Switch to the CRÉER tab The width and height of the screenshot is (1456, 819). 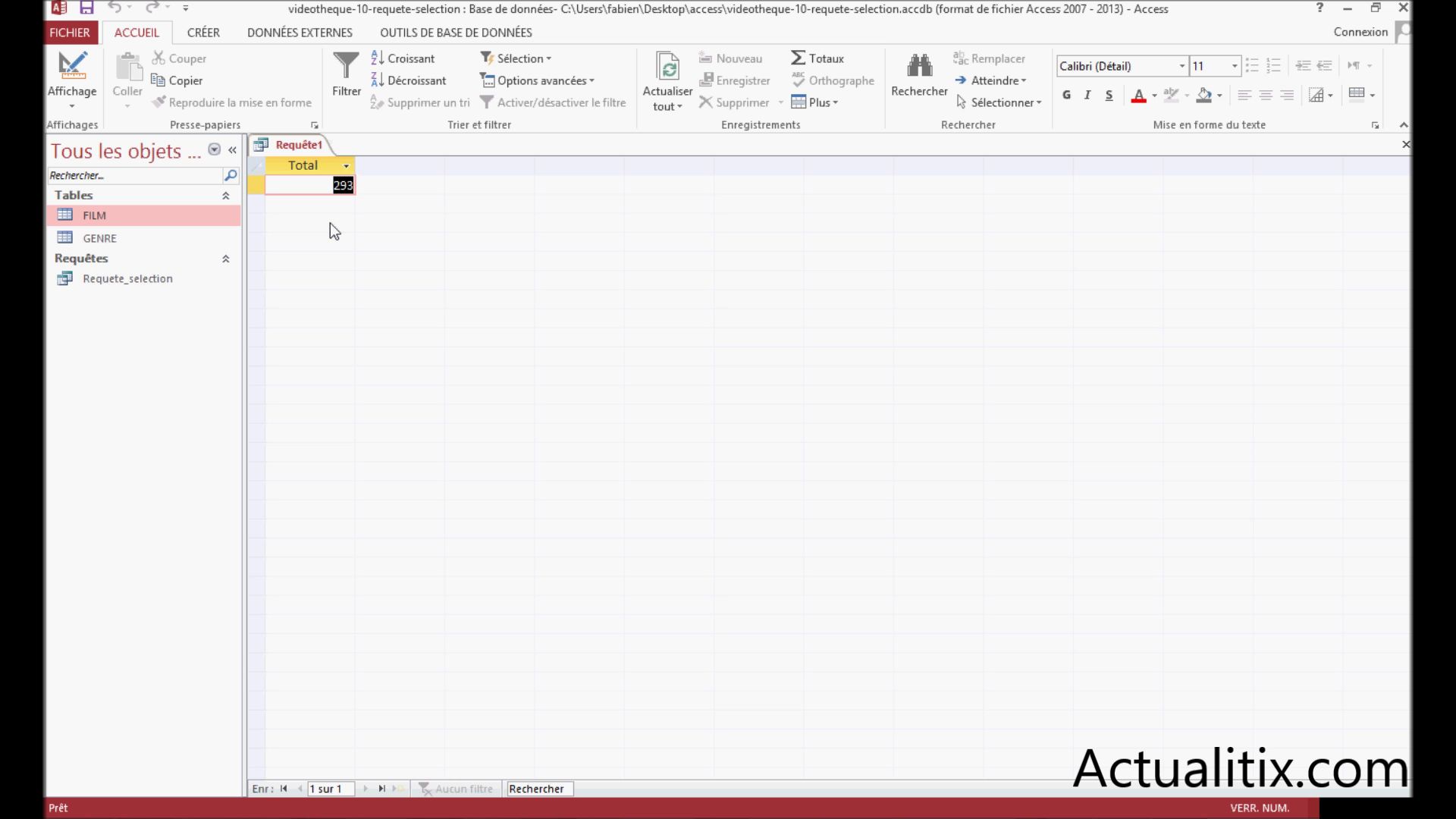(203, 33)
